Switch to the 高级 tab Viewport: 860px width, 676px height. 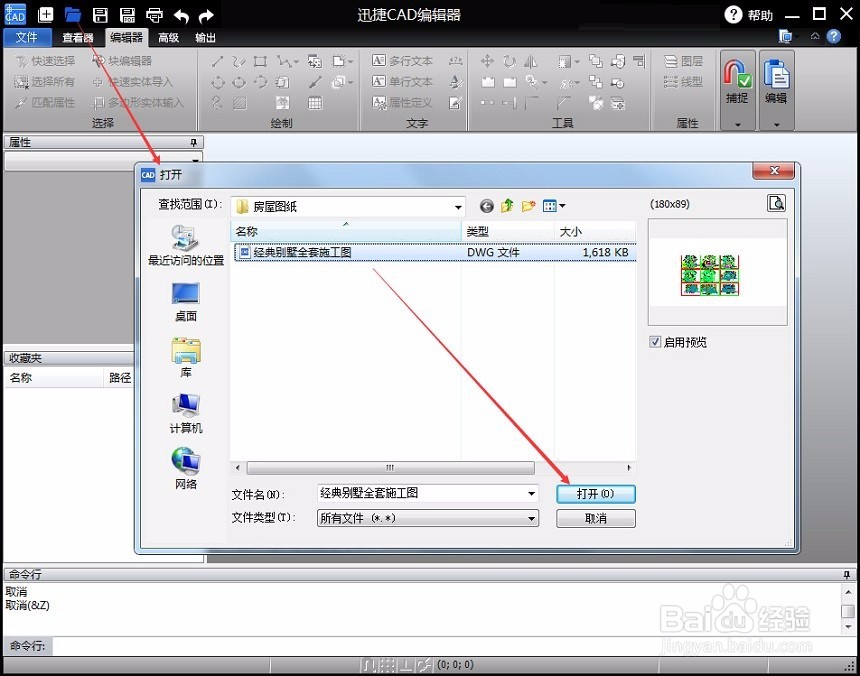pos(168,37)
